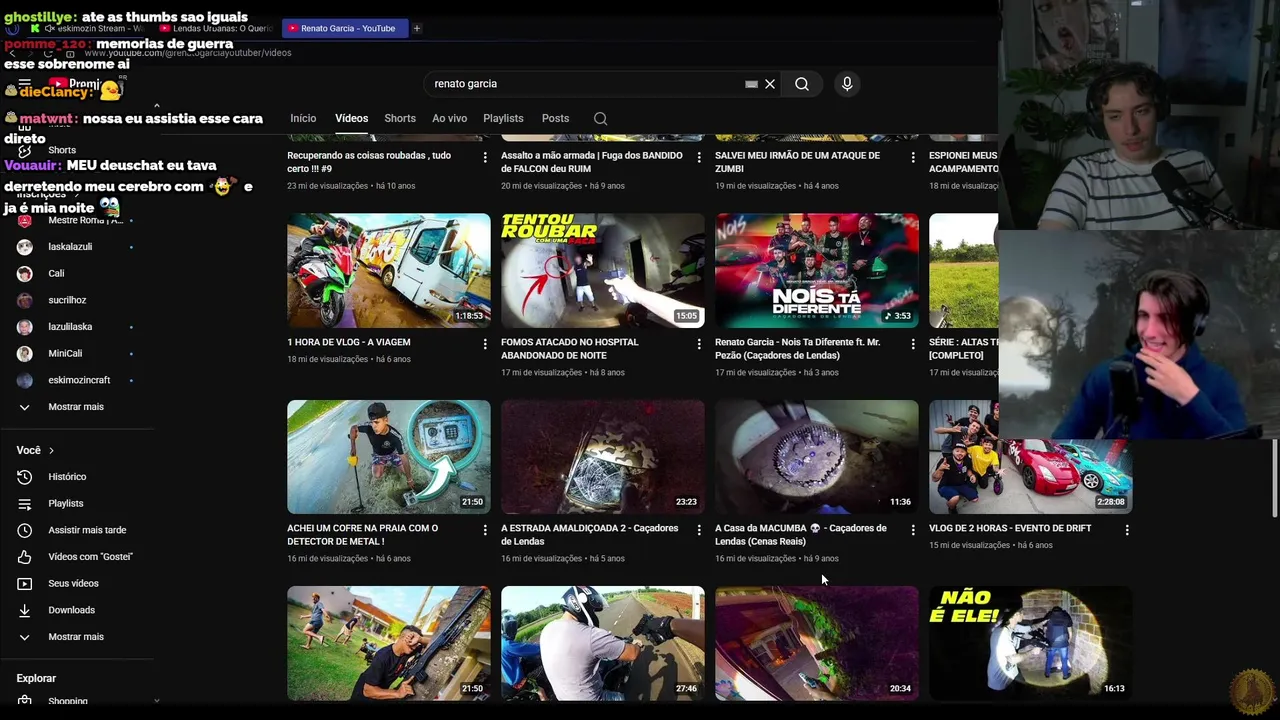Image resolution: width=1280 pixels, height=720 pixels.
Task: Play the NOIS TA DIFERENTE thumbnail
Action: pos(817,270)
